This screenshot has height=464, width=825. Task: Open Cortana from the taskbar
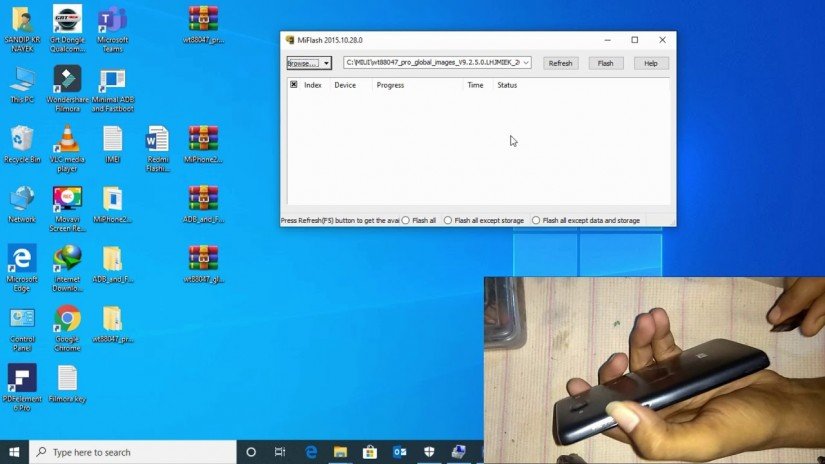coord(251,452)
